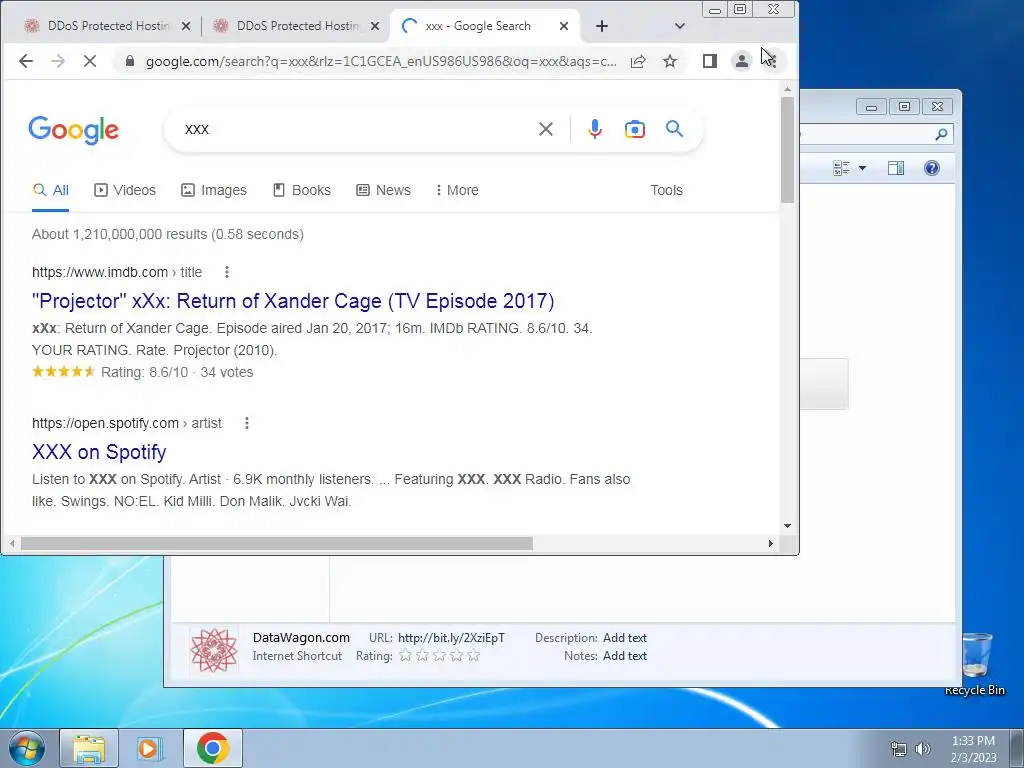Open the Chrome three-dot menu
Screen dimensions: 1024x768
(x=773, y=61)
